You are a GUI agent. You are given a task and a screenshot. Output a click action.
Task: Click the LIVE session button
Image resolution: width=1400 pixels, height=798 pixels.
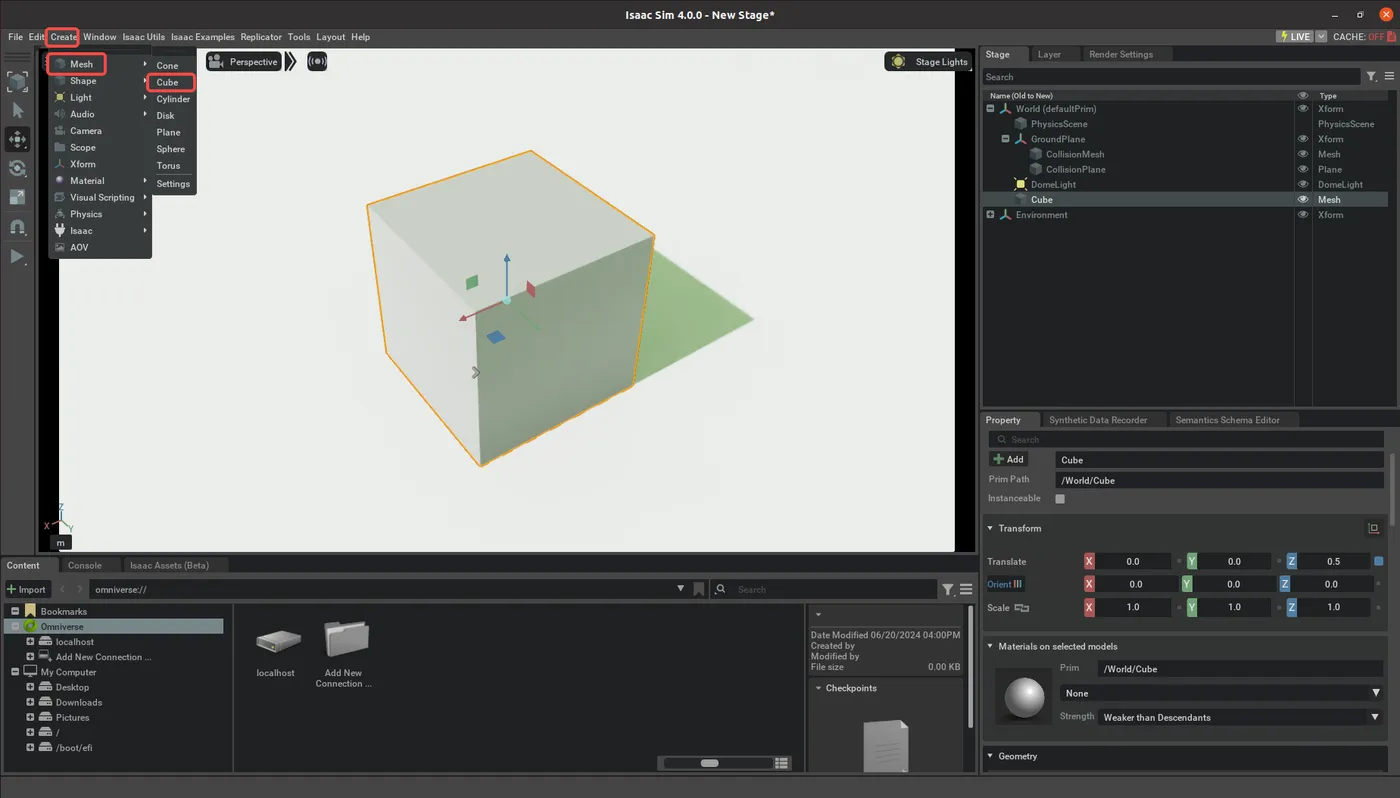point(1295,37)
